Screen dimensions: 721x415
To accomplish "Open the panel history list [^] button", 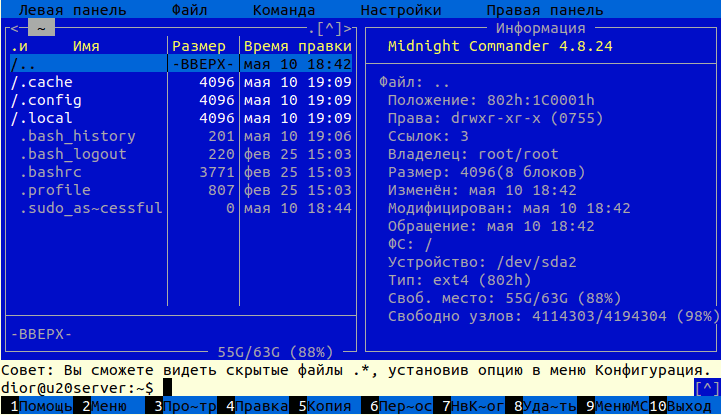I will pos(329,28).
